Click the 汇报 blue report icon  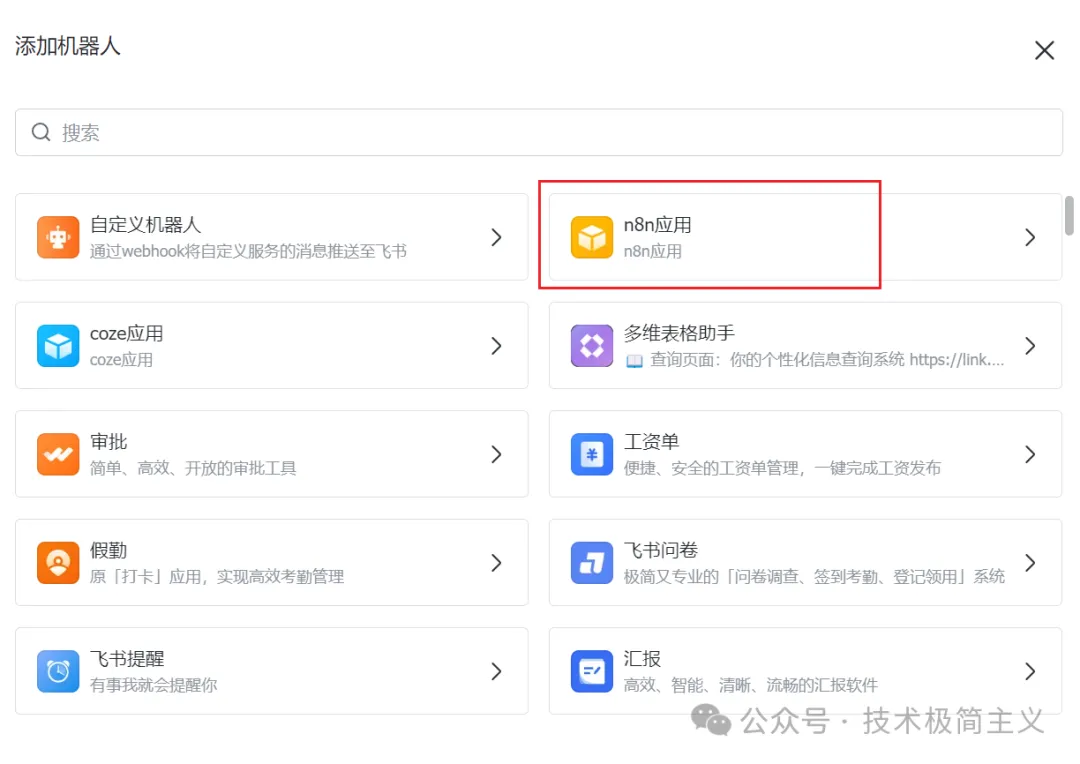point(592,671)
